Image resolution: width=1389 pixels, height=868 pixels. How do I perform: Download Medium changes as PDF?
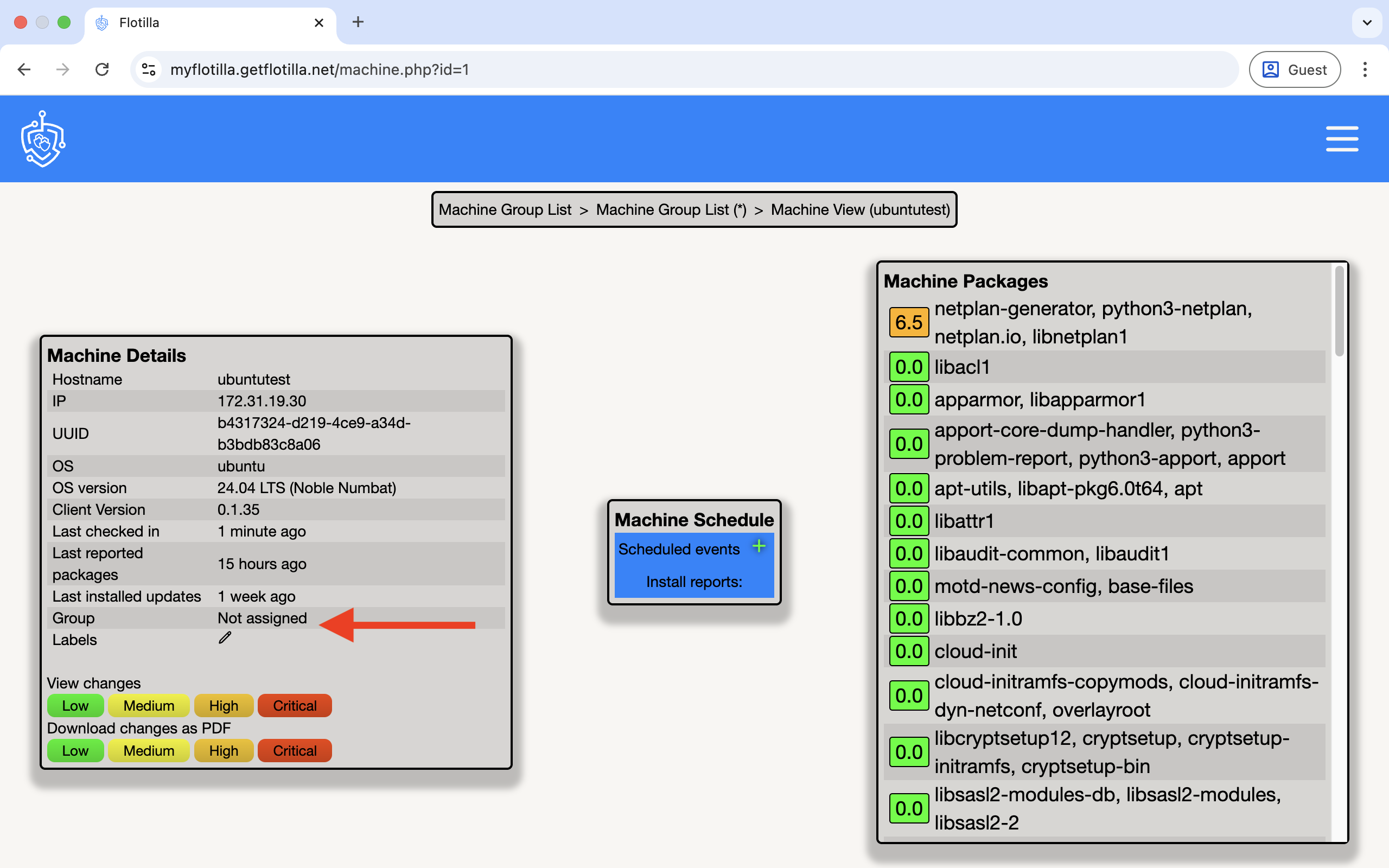[149, 750]
